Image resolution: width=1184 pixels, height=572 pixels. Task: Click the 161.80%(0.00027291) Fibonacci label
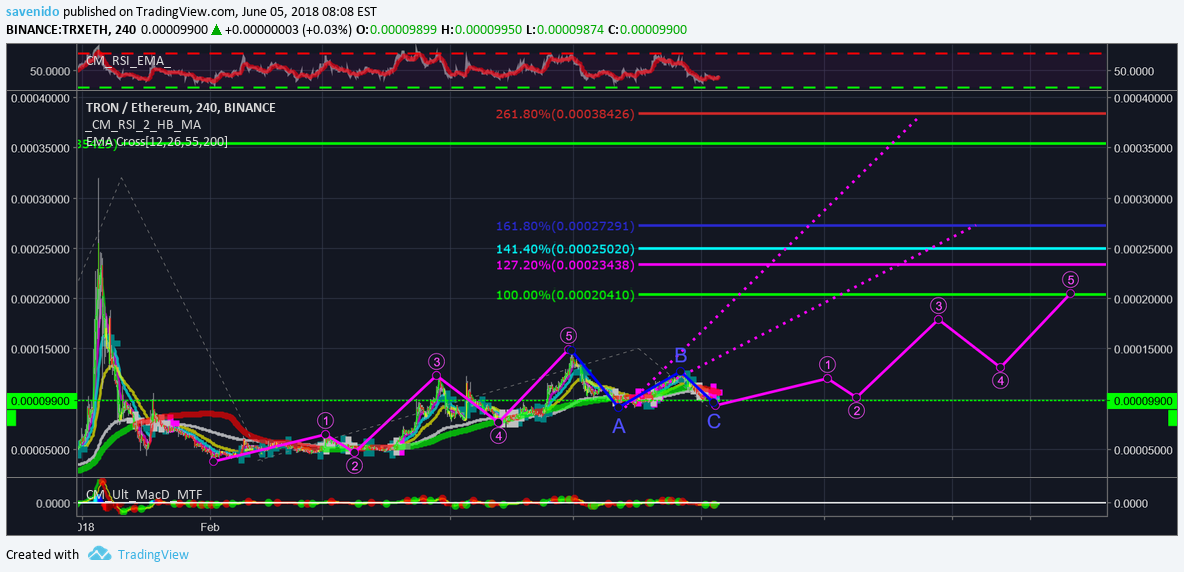(565, 226)
